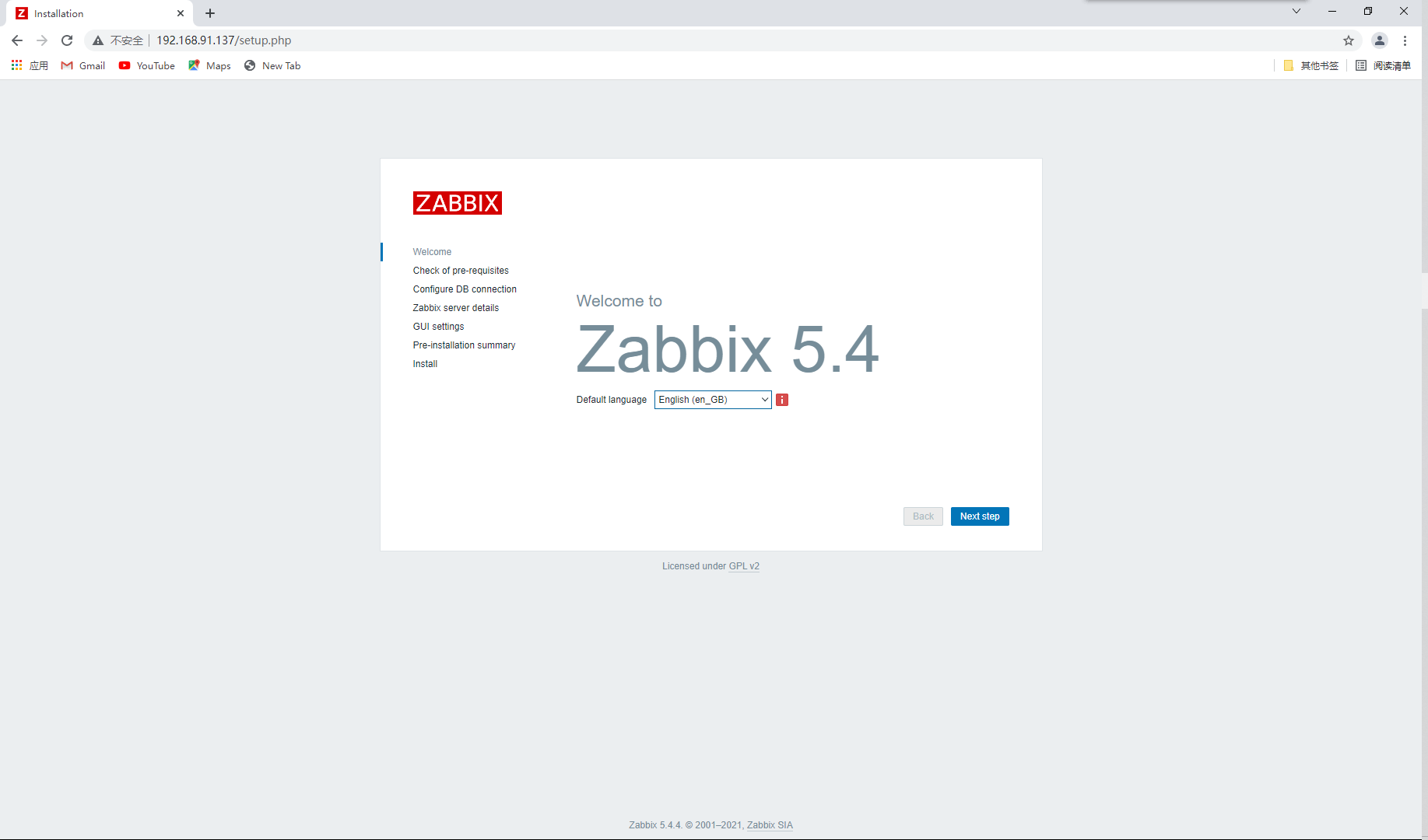Click the browser forward arrow
1428x840 pixels.
coord(42,40)
